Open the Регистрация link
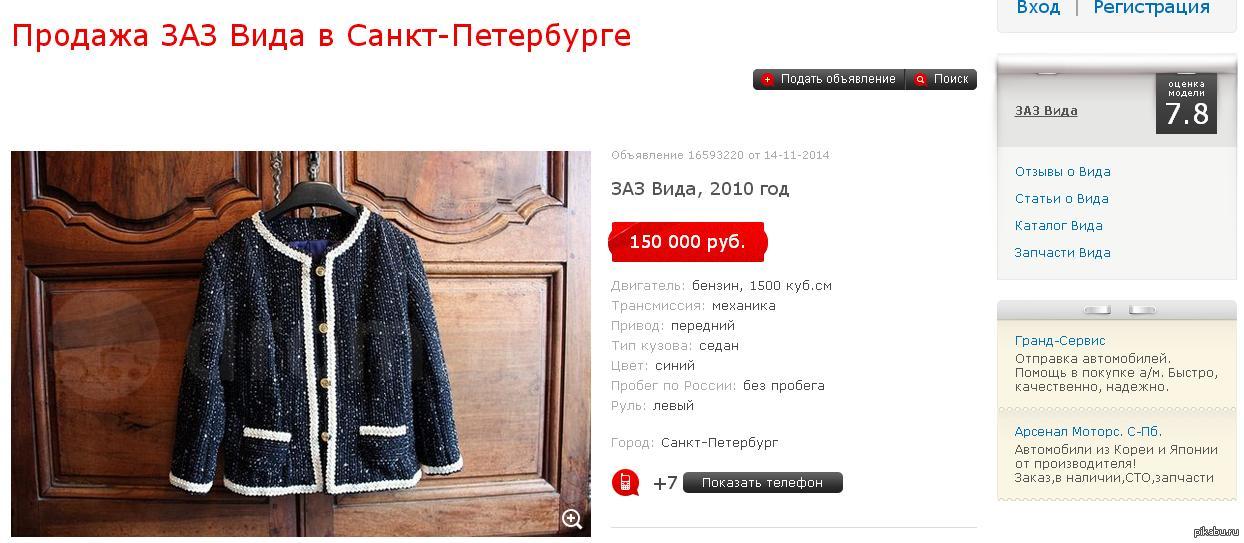 tap(1151, 8)
